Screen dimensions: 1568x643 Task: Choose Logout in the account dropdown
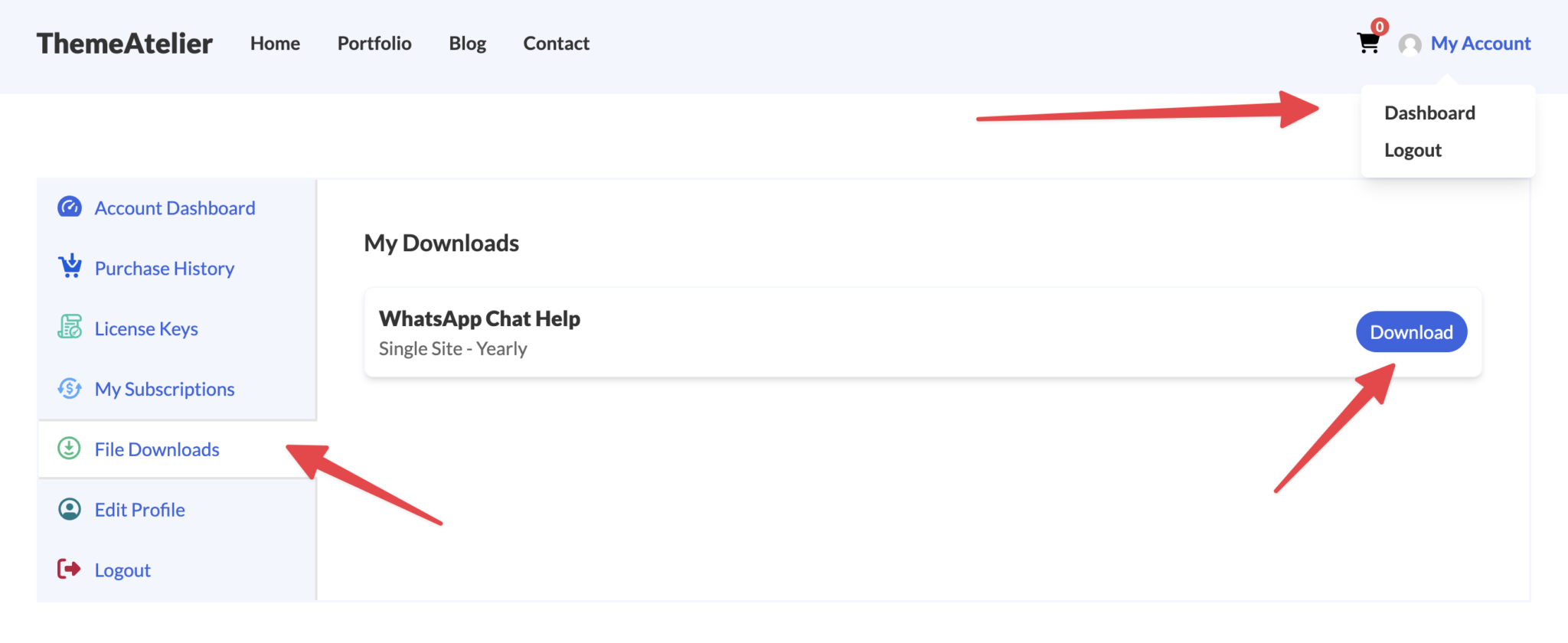[x=1413, y=151]
